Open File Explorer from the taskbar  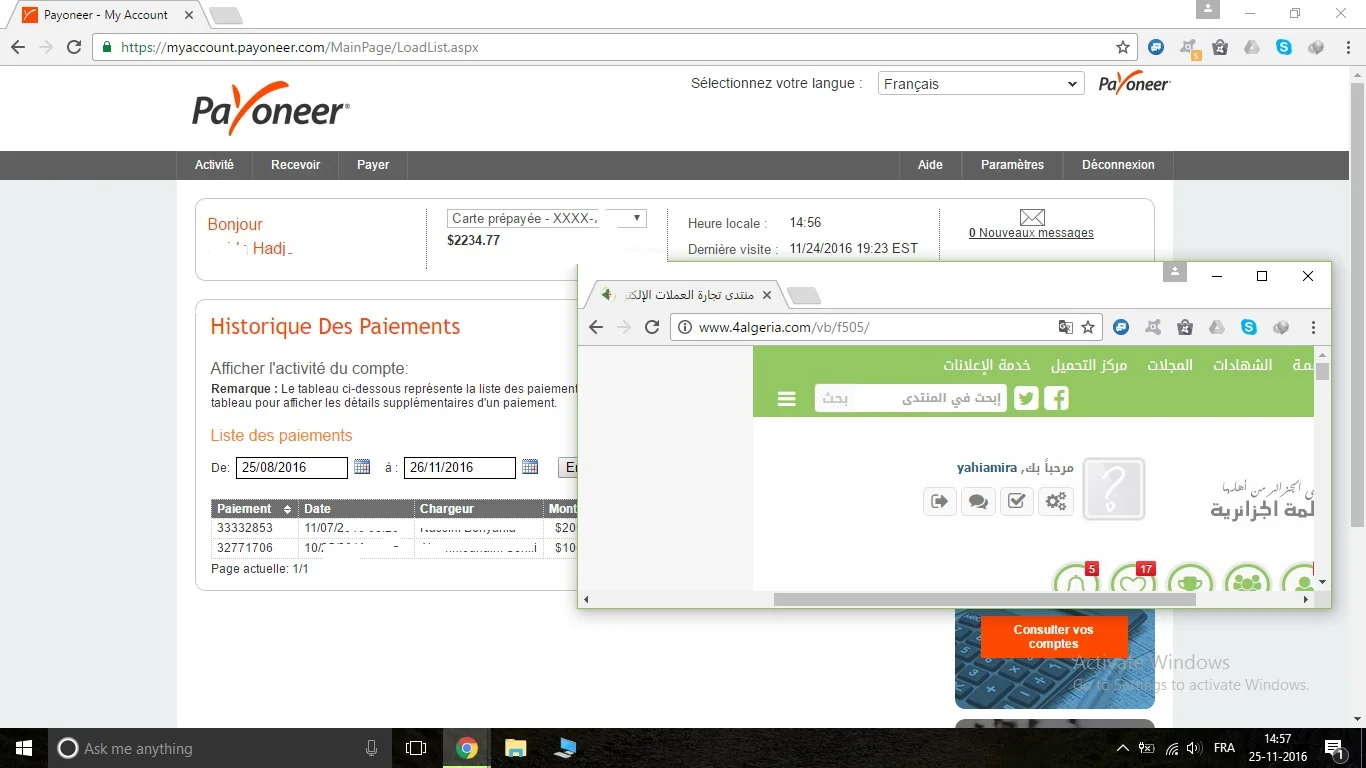click(515, 748)
